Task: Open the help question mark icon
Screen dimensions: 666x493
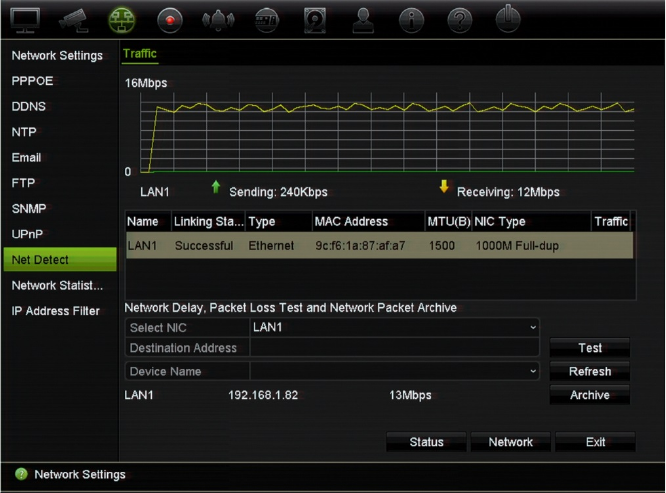Action: (460, 20)
